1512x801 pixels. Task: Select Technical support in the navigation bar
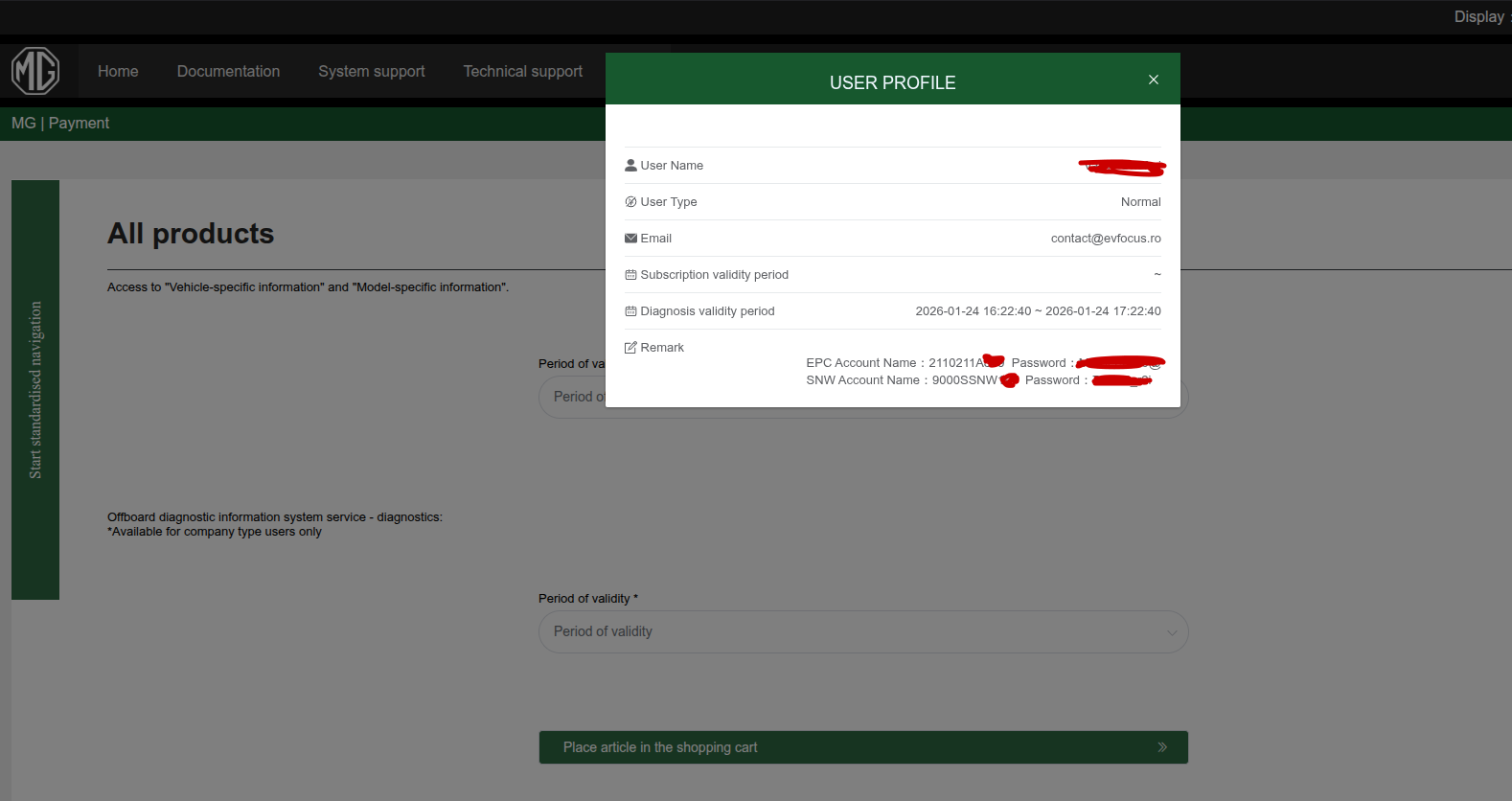[x=522, y=72]
